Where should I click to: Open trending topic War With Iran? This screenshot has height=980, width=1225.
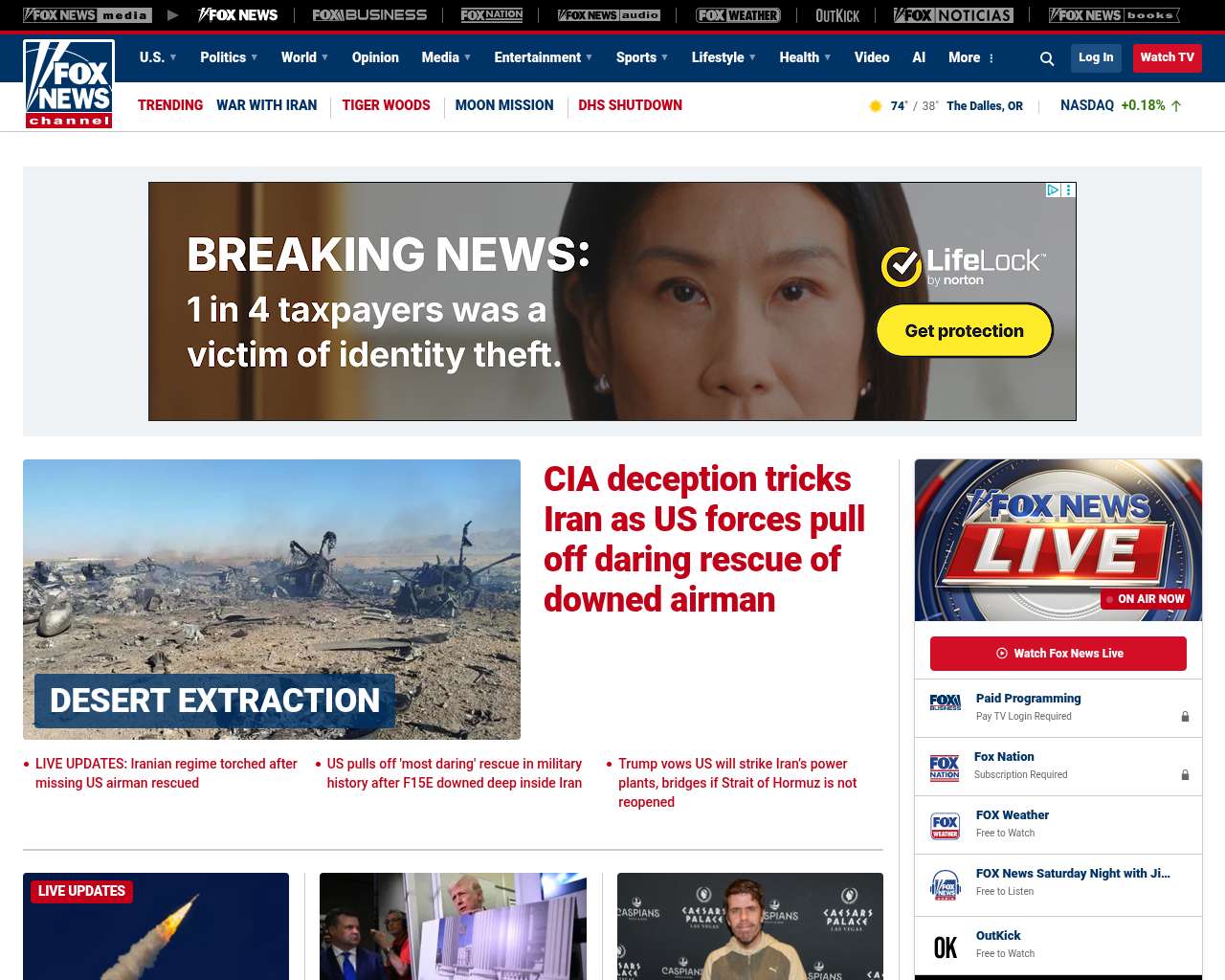point(266,105)
